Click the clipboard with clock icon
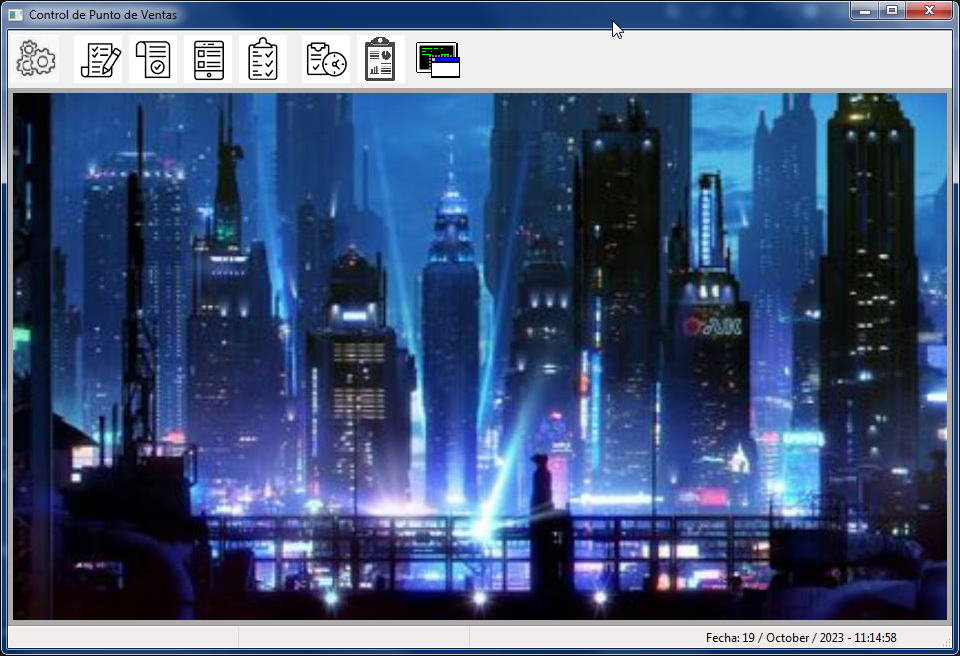 [x=326, y=59]
